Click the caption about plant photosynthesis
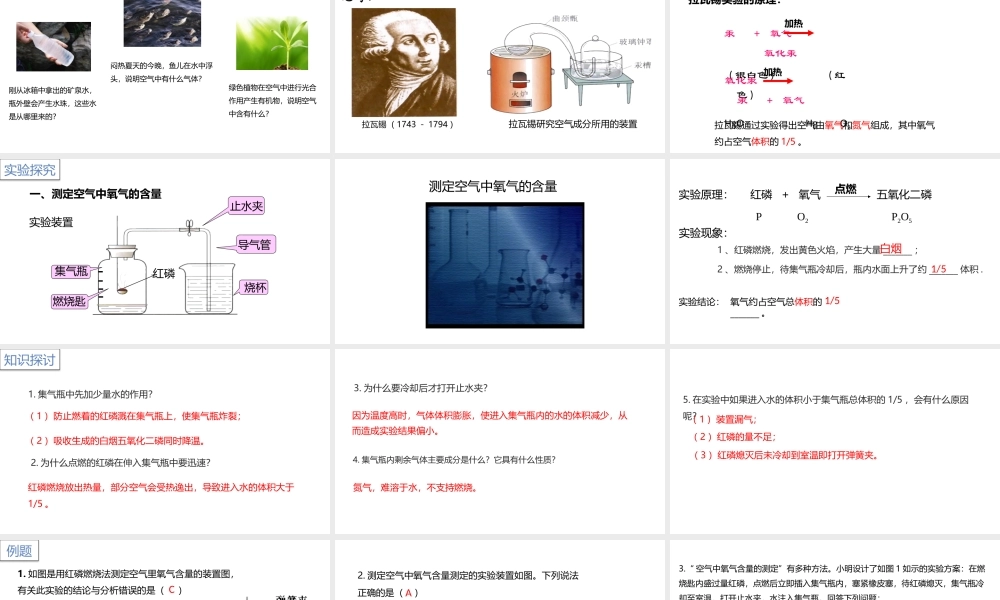Screen dimensions: 1000x600 [272, 101]
